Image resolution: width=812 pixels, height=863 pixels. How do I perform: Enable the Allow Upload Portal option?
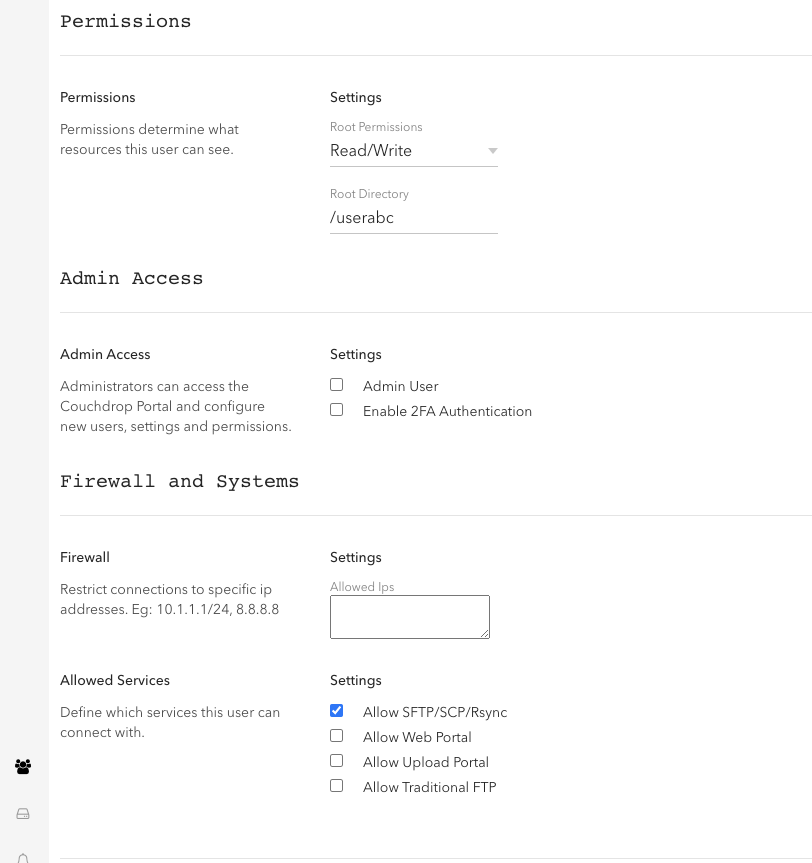tap(336, 760)
